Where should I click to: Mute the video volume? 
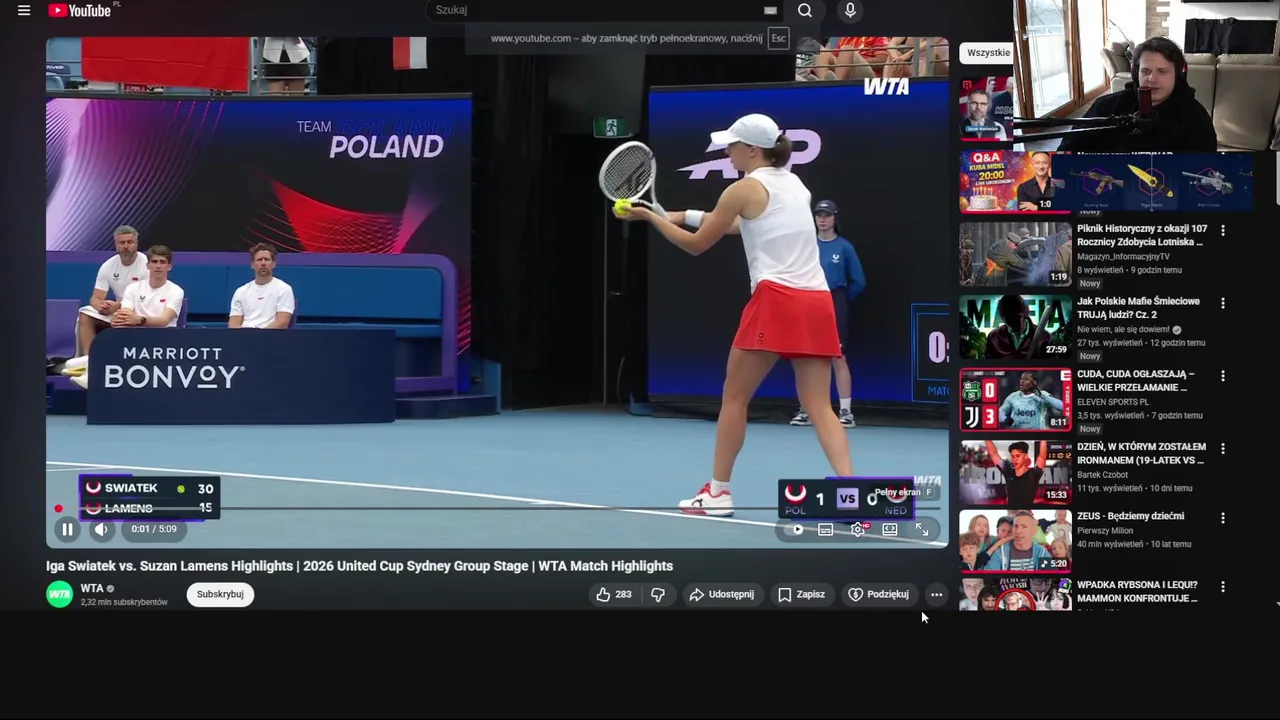click(101, 529)
